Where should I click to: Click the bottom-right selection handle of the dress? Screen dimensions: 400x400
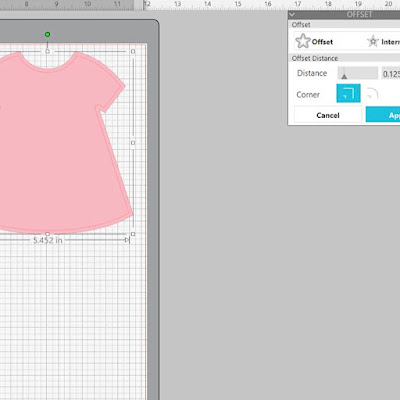click(x=133, y=234)
